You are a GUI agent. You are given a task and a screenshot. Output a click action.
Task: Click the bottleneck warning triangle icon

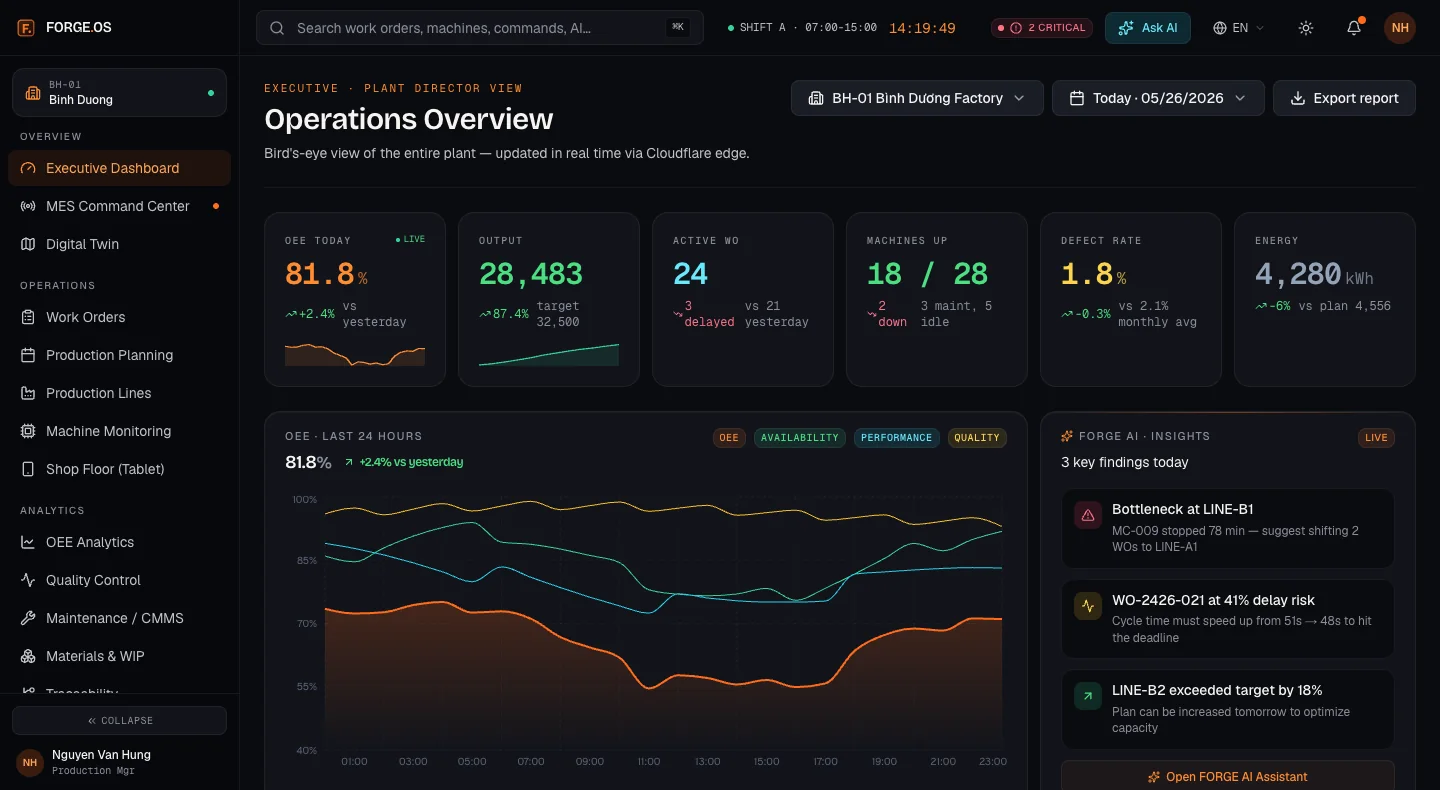[1088, 516]
